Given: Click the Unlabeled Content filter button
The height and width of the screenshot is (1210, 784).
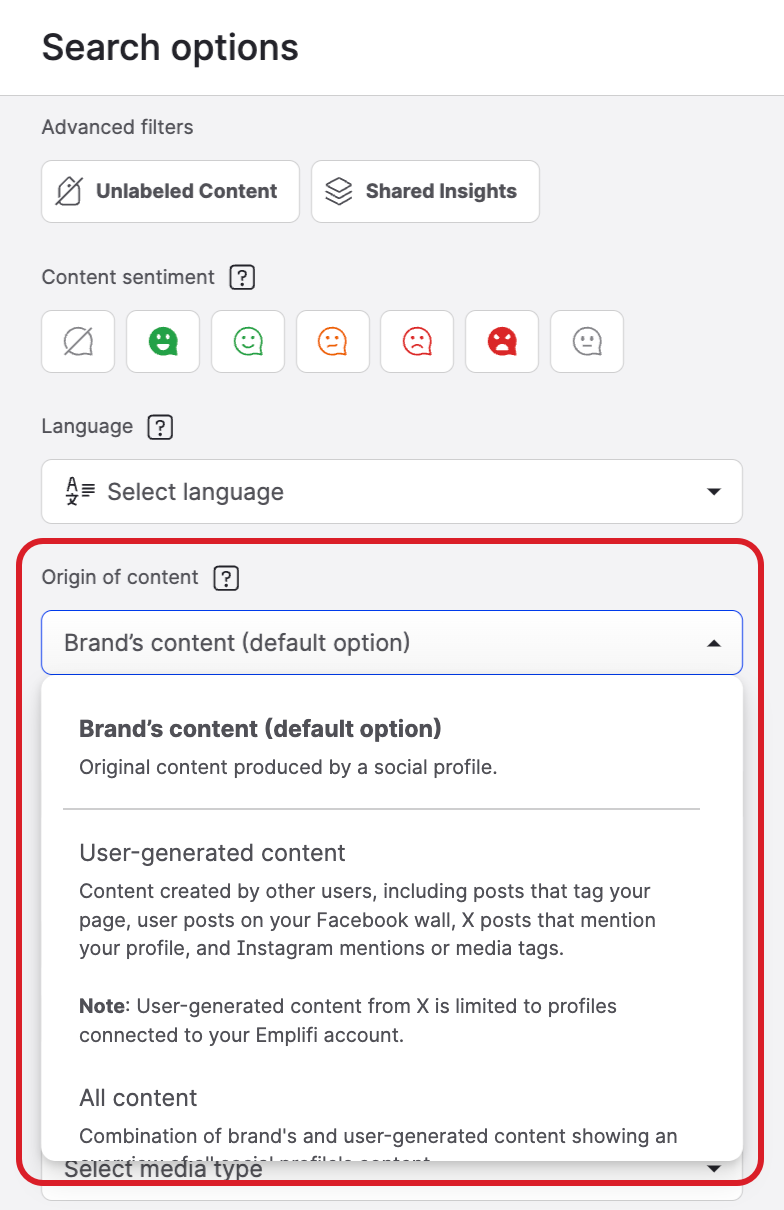Looking at the screenshot, I should (170, 191).
